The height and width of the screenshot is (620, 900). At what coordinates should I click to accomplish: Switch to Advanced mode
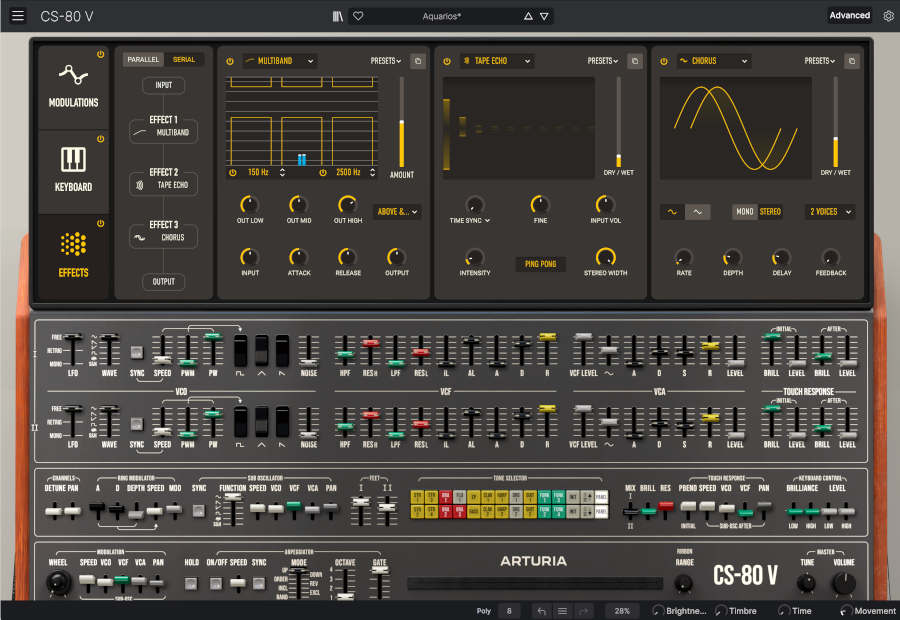(849, 16)
